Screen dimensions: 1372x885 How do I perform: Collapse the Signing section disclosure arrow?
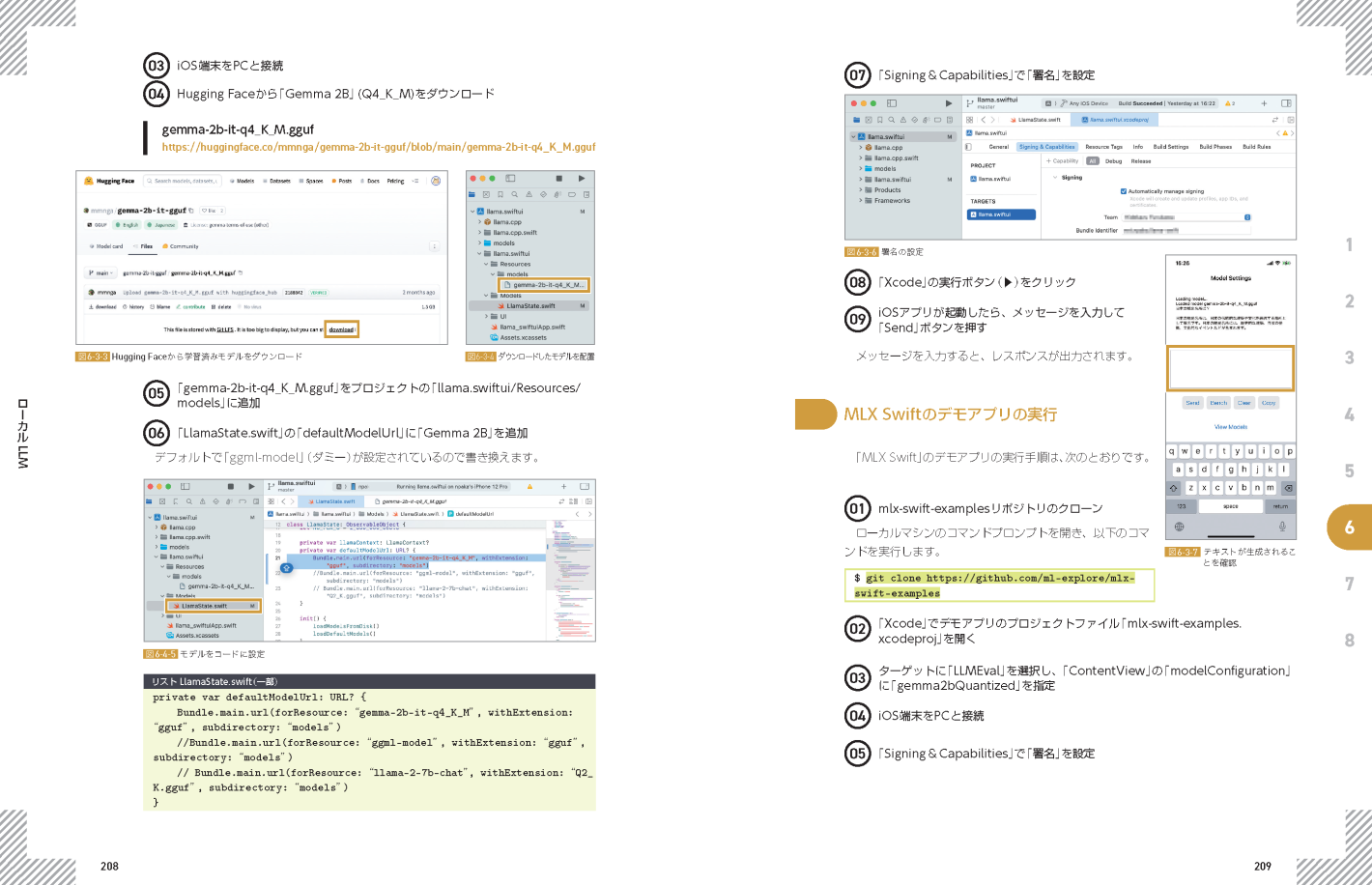(x=1055, y=178)
